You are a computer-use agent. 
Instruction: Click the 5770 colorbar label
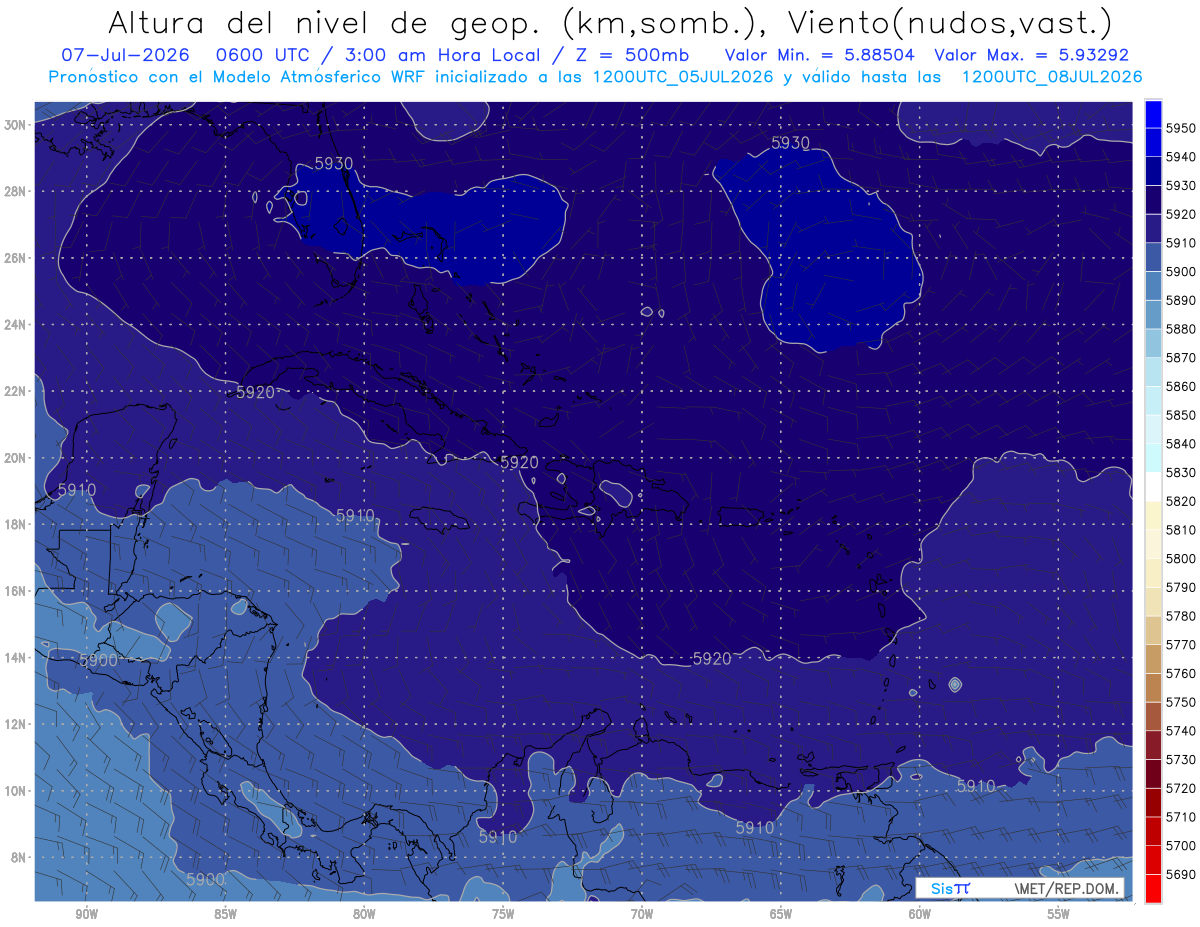coord(1180,645)
